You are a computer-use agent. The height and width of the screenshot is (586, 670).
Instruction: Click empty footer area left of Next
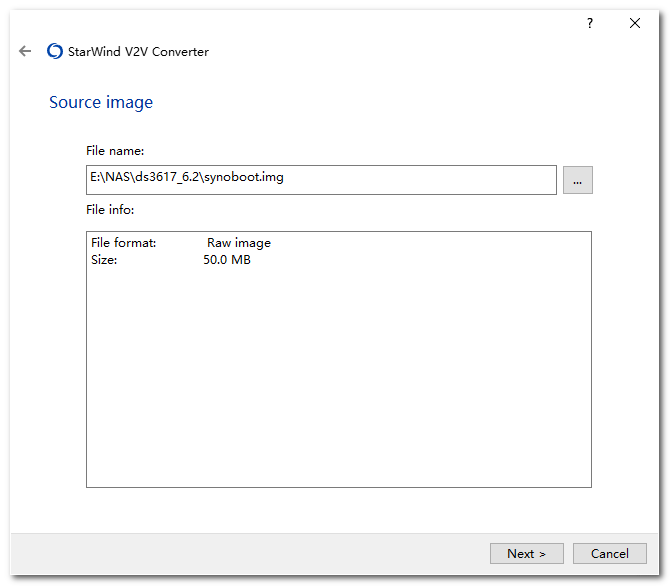tap(250, 553)
